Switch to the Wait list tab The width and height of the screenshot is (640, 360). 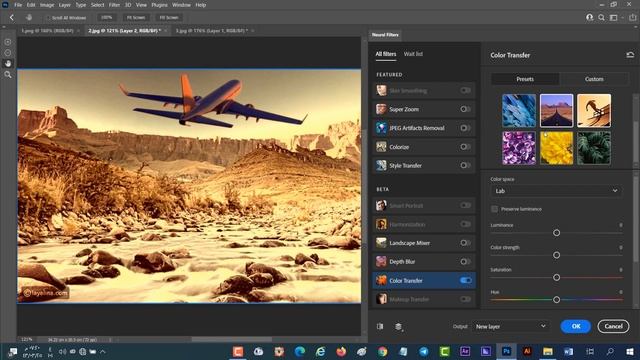tap(413, 54)
